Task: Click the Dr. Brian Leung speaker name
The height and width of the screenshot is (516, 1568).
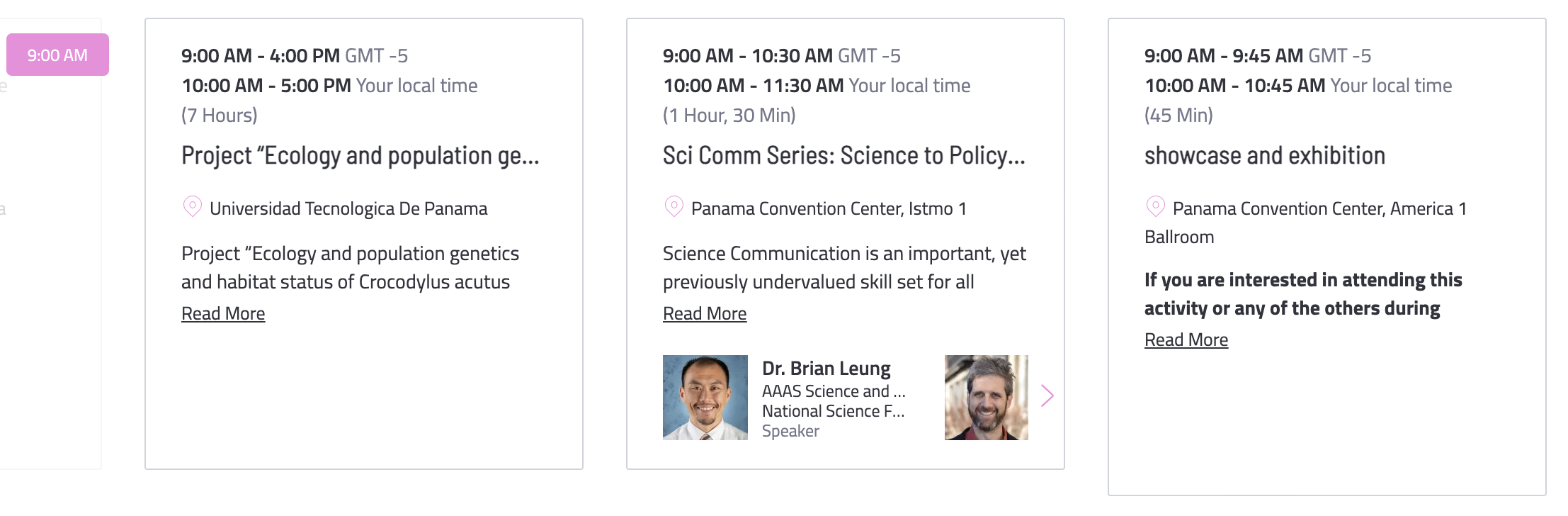Action: 826,369
